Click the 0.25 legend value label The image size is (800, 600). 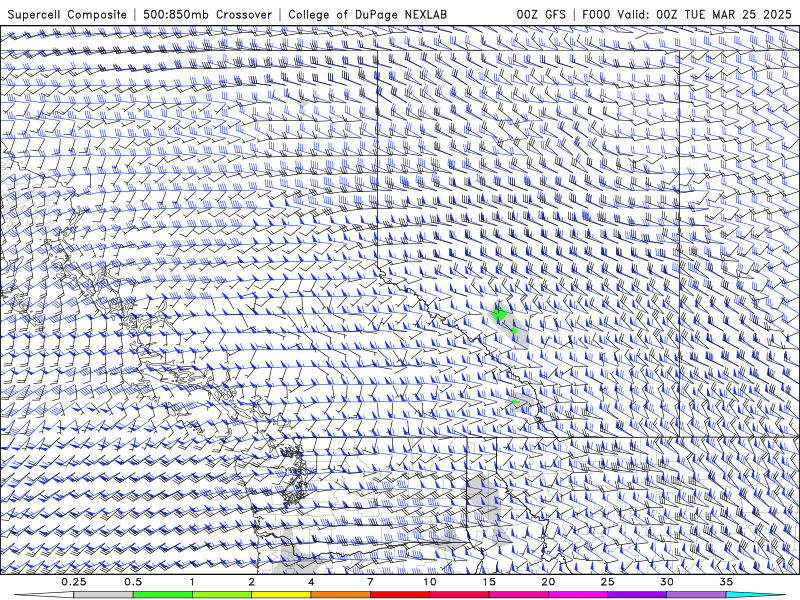coord(74,582)
